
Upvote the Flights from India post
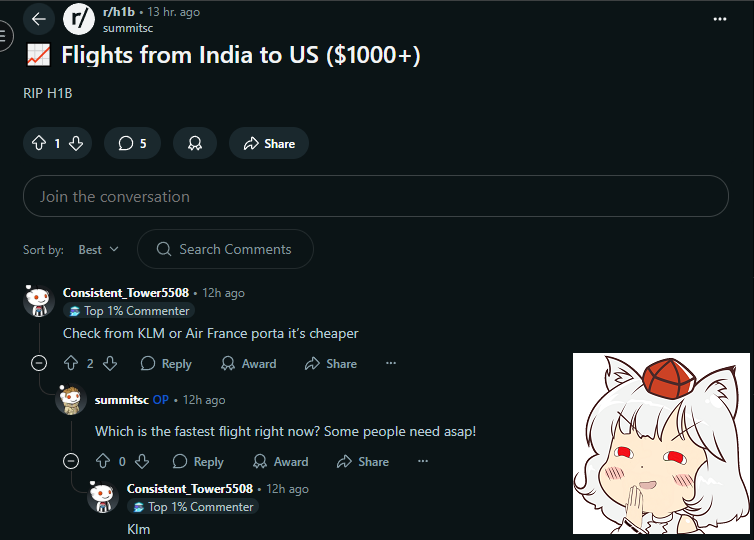[39, 143]
